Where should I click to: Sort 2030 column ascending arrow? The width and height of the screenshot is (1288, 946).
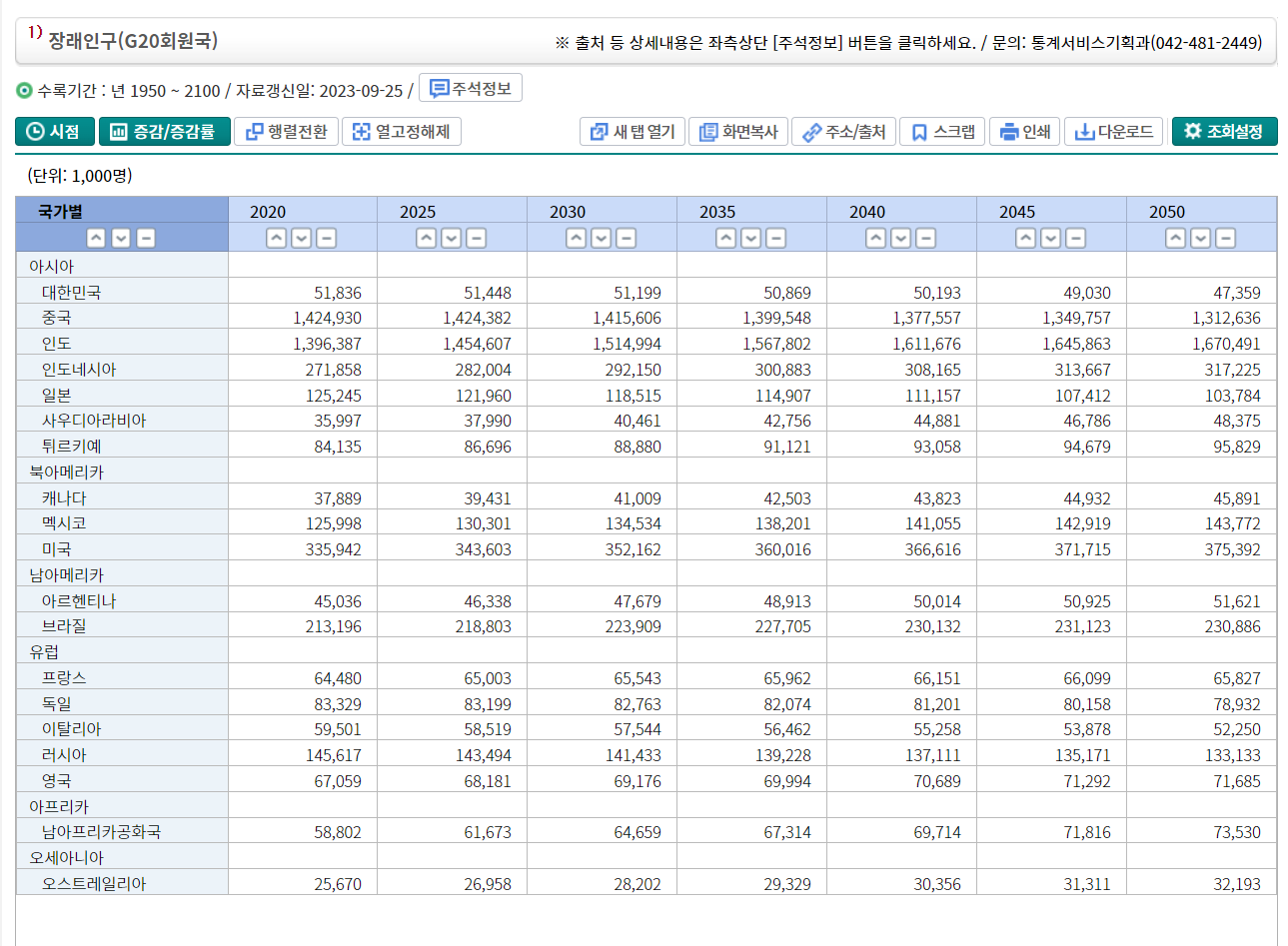click(576, 238)
